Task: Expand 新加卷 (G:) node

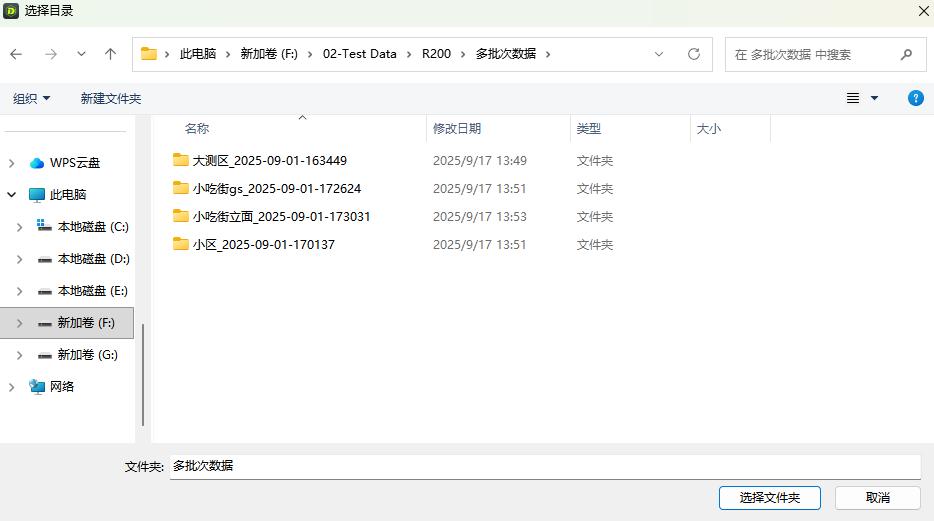Action: (x=20, y=355)
